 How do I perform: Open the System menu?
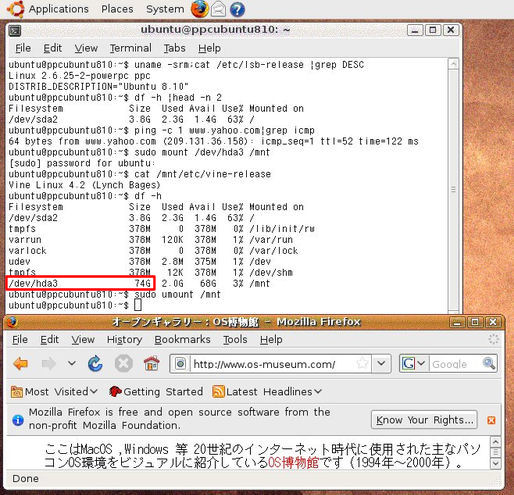tap(165, 9)
